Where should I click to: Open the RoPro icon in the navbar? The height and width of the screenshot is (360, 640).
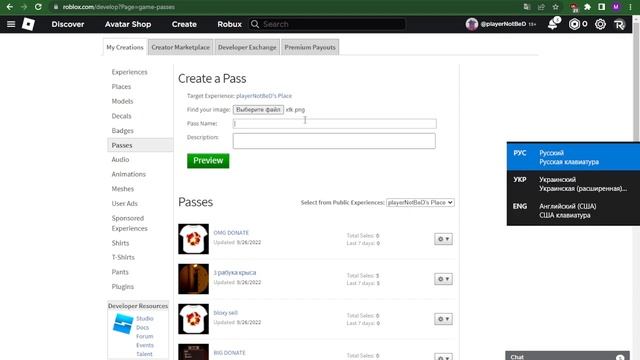(x=619, y=24)
